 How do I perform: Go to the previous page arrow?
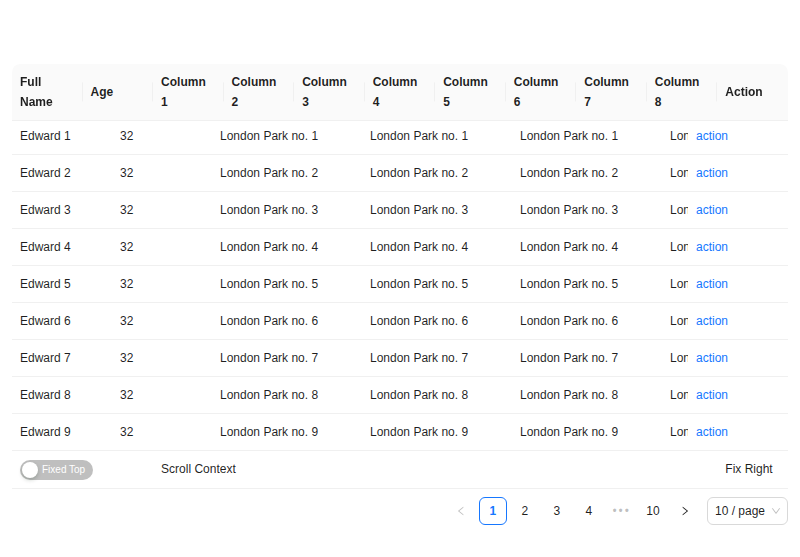point(461,511)
